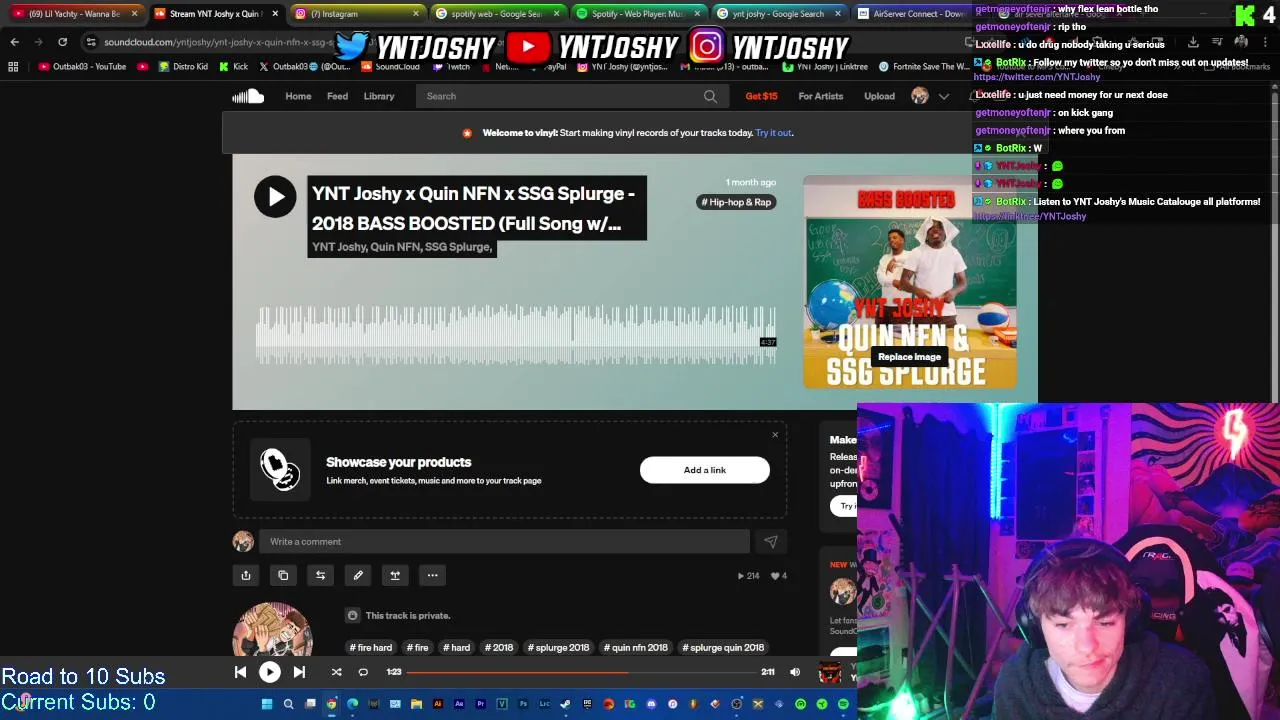
Task: Click the repost icon
Action: pos(320,575)
